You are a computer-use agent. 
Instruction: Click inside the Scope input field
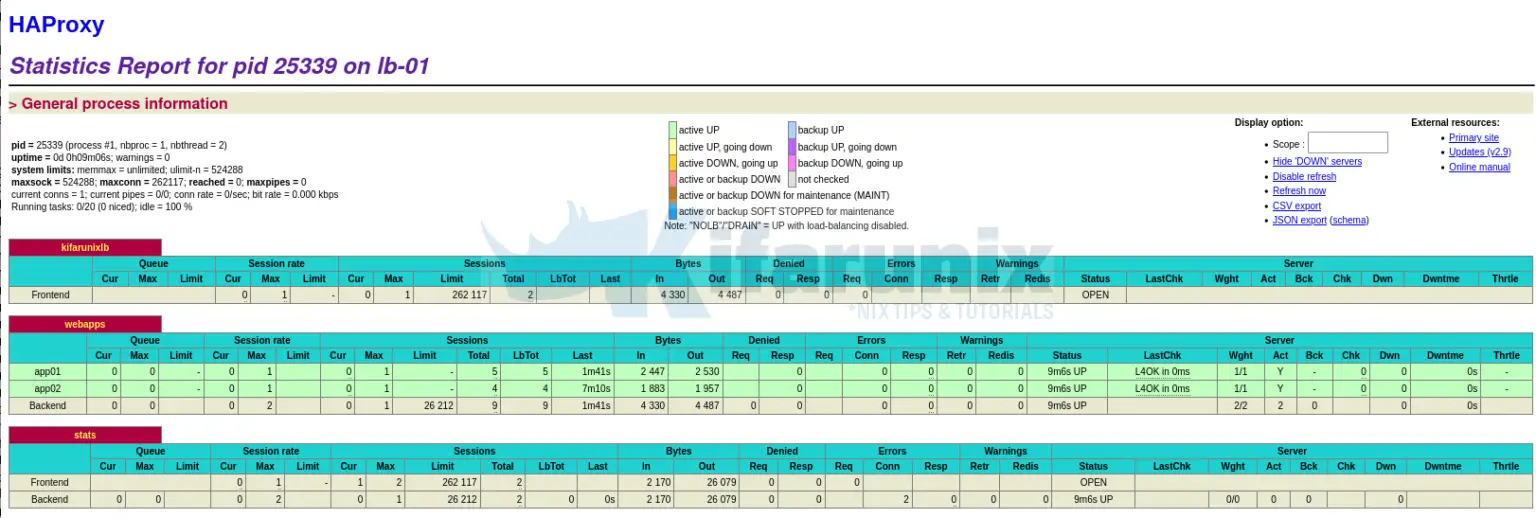coord(1347,143)
